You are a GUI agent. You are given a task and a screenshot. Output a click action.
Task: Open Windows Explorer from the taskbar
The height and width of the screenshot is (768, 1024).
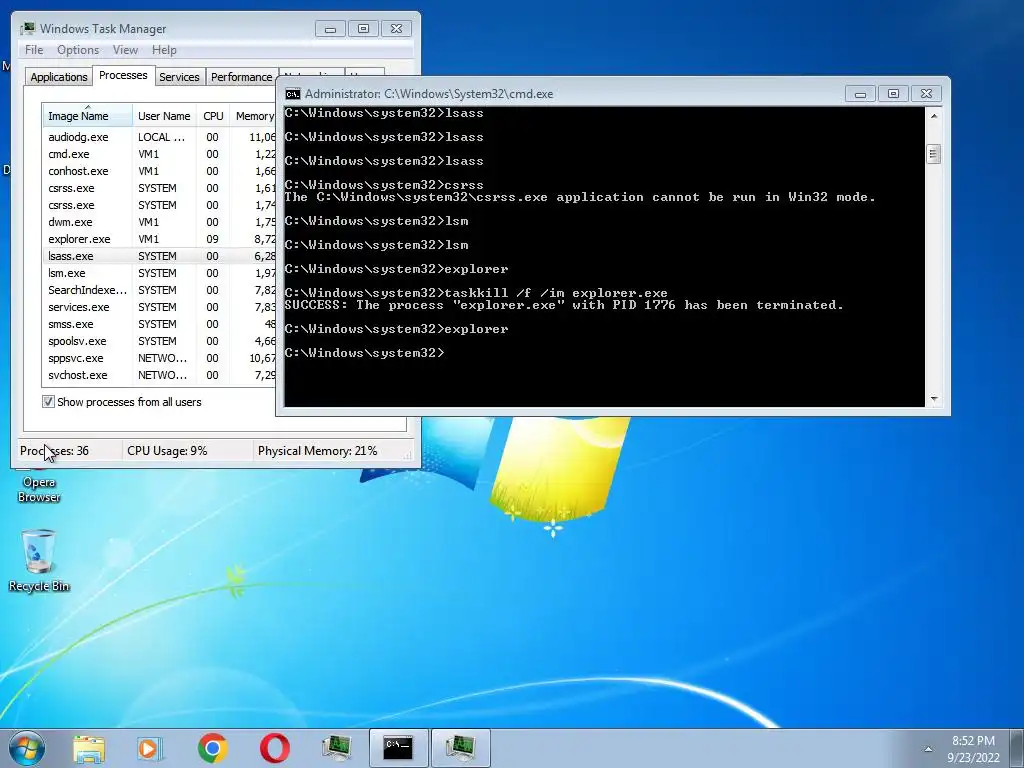[x=89, y=748]
